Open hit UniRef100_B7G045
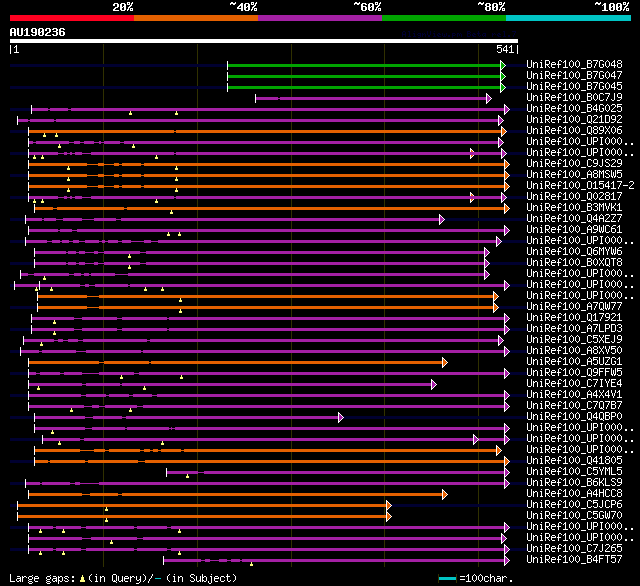Viewport: 640px width, 586px height. click(574, 86)
